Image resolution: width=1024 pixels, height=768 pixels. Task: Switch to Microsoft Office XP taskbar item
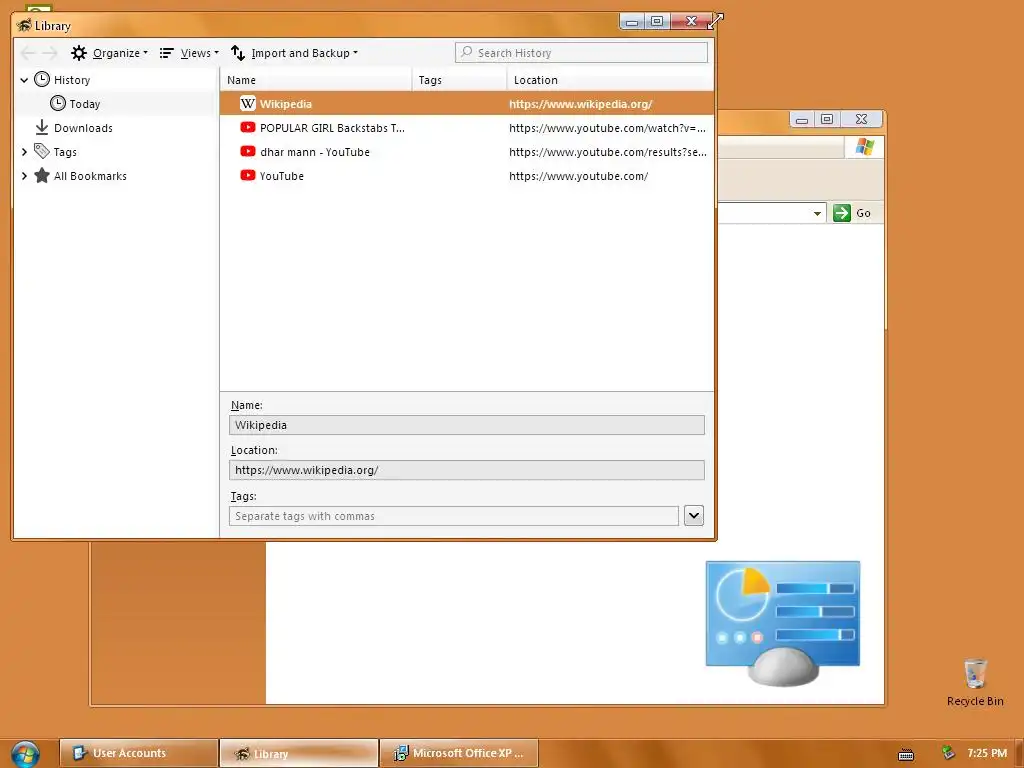[x=459, y=753]
